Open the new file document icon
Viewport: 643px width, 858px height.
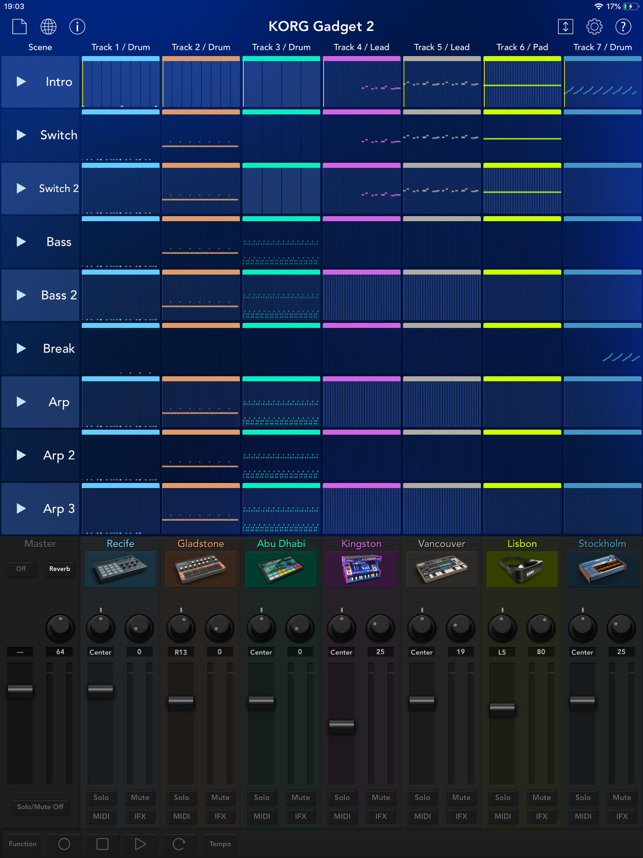click(x=20, y=26)
